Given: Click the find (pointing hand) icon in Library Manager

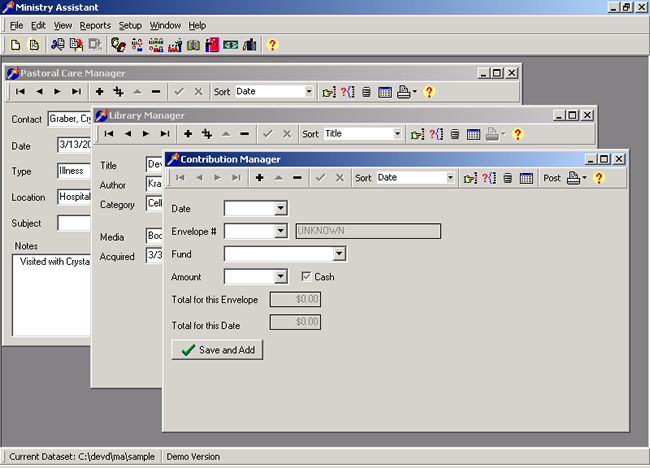Looking at the screenshot, I should (x=417, y=134).
